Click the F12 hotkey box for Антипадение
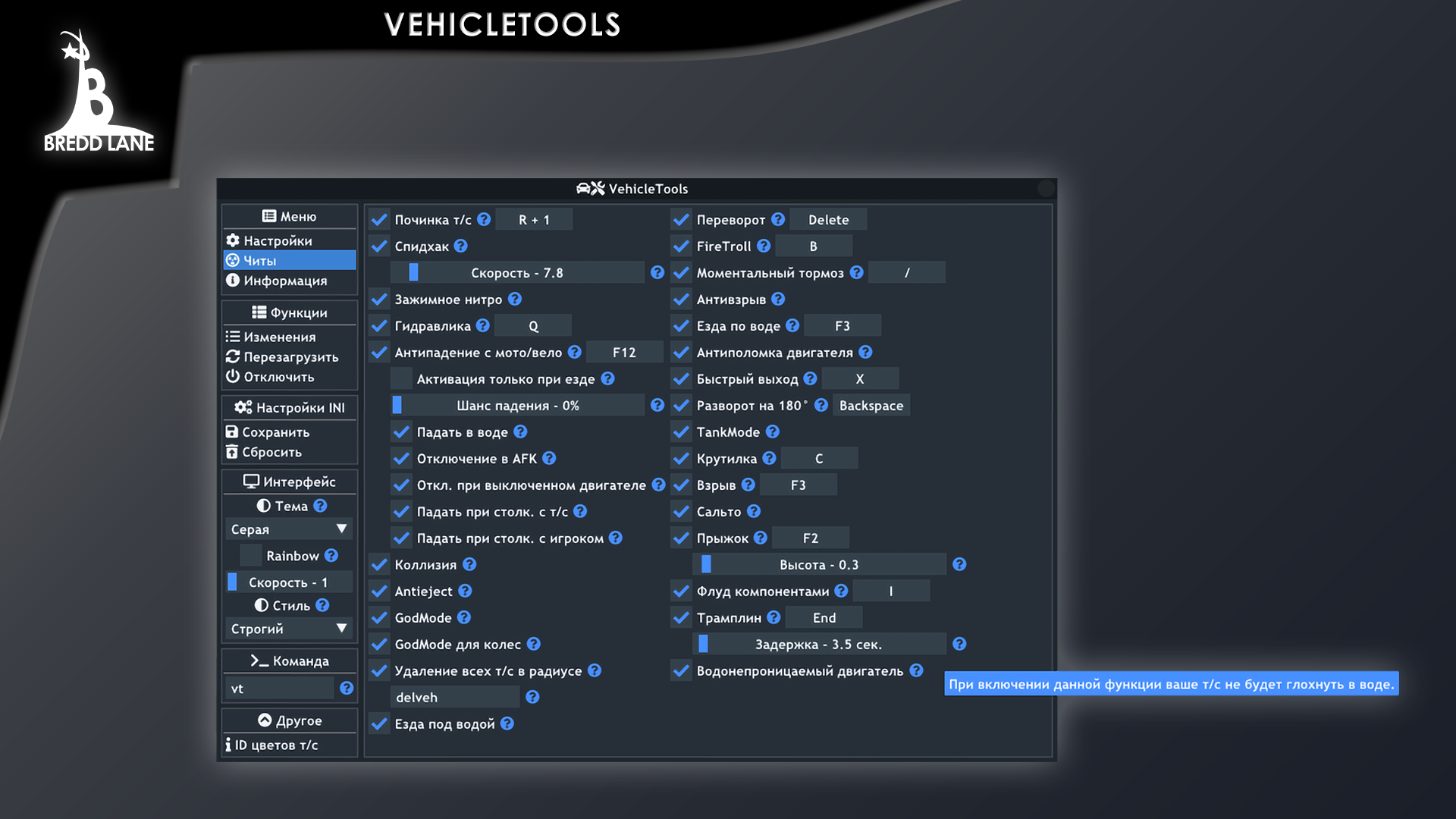1456x819 pixels. [624, 353]
